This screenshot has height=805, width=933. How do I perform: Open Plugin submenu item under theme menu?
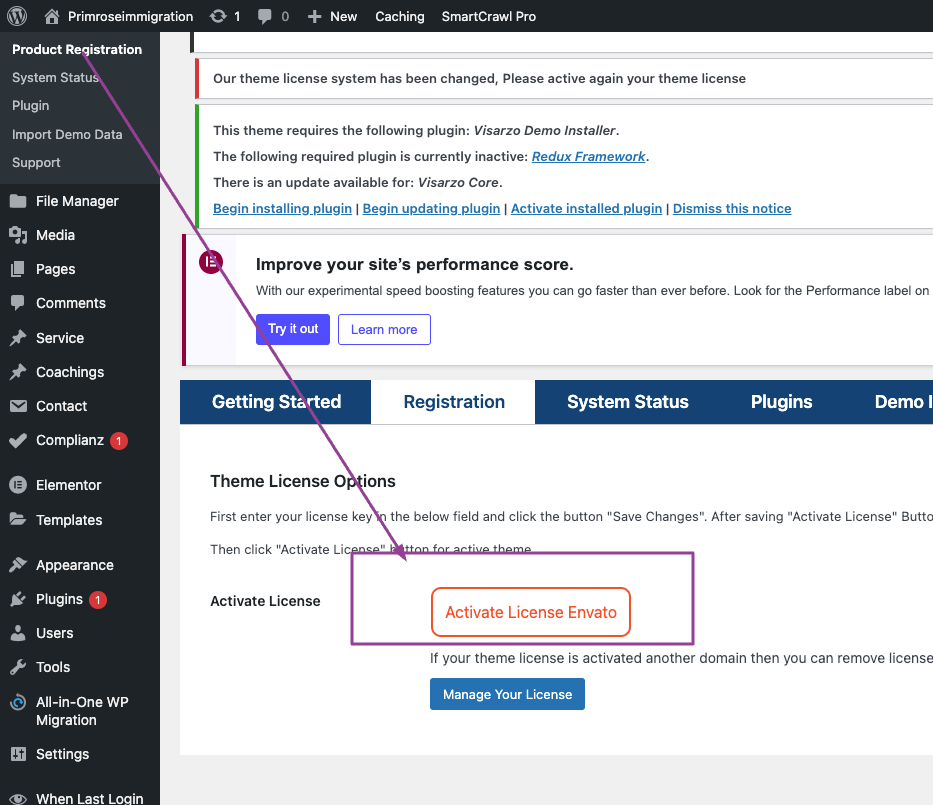tap(30, 105)
